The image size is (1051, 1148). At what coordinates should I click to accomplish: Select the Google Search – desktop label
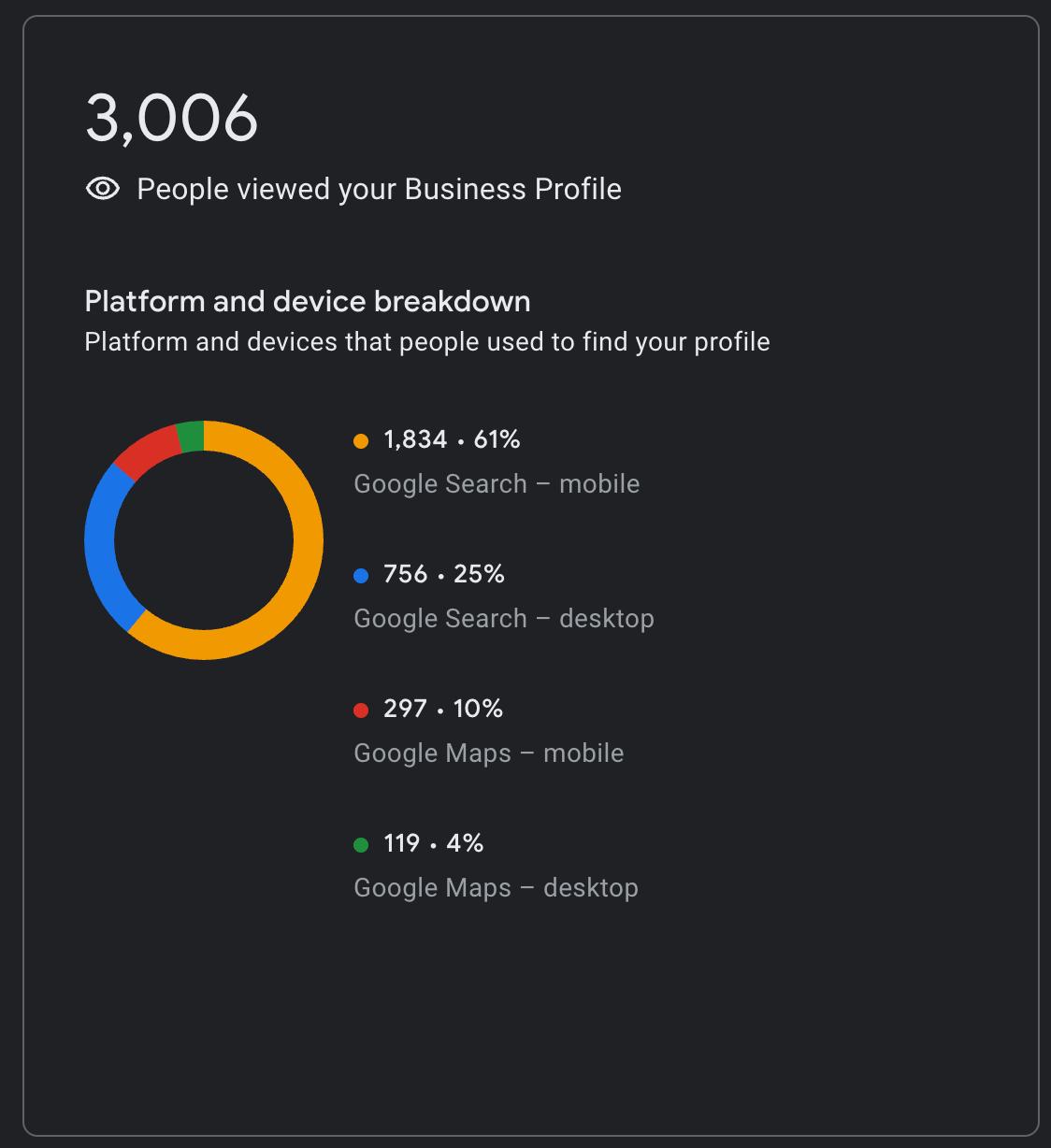[504, 619]
